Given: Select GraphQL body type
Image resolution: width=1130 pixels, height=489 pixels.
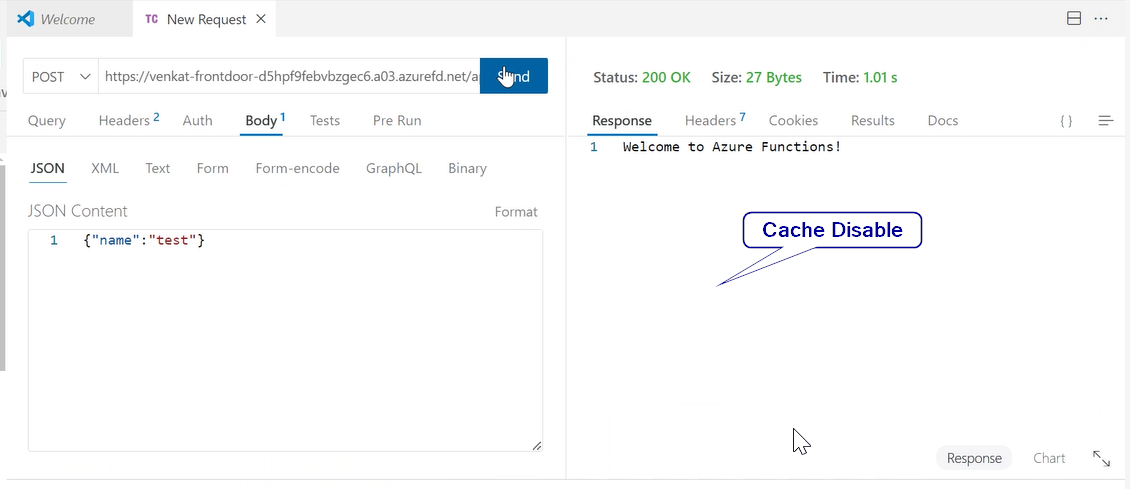Looking at the screenshot, I should (394, 169).
